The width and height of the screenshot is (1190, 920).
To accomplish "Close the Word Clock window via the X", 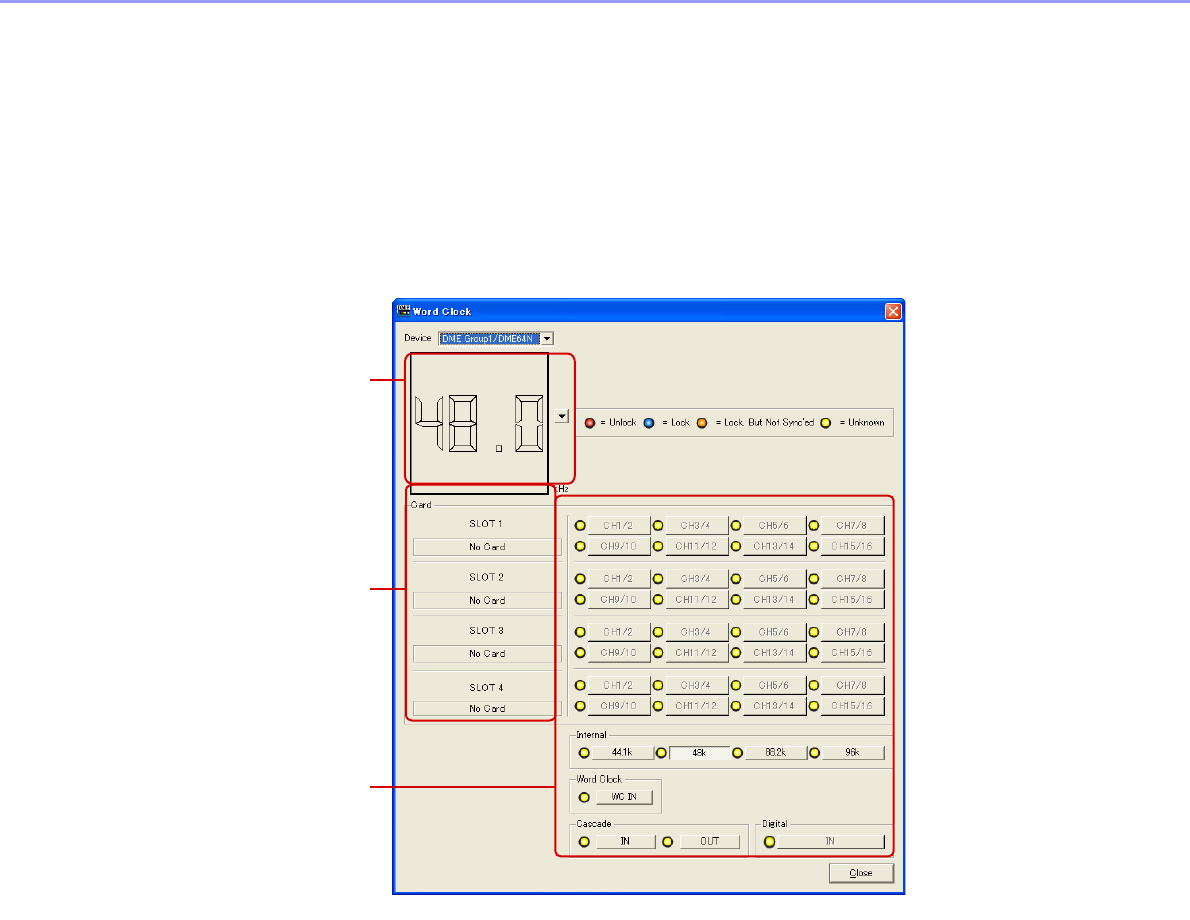I will (893, 311).
